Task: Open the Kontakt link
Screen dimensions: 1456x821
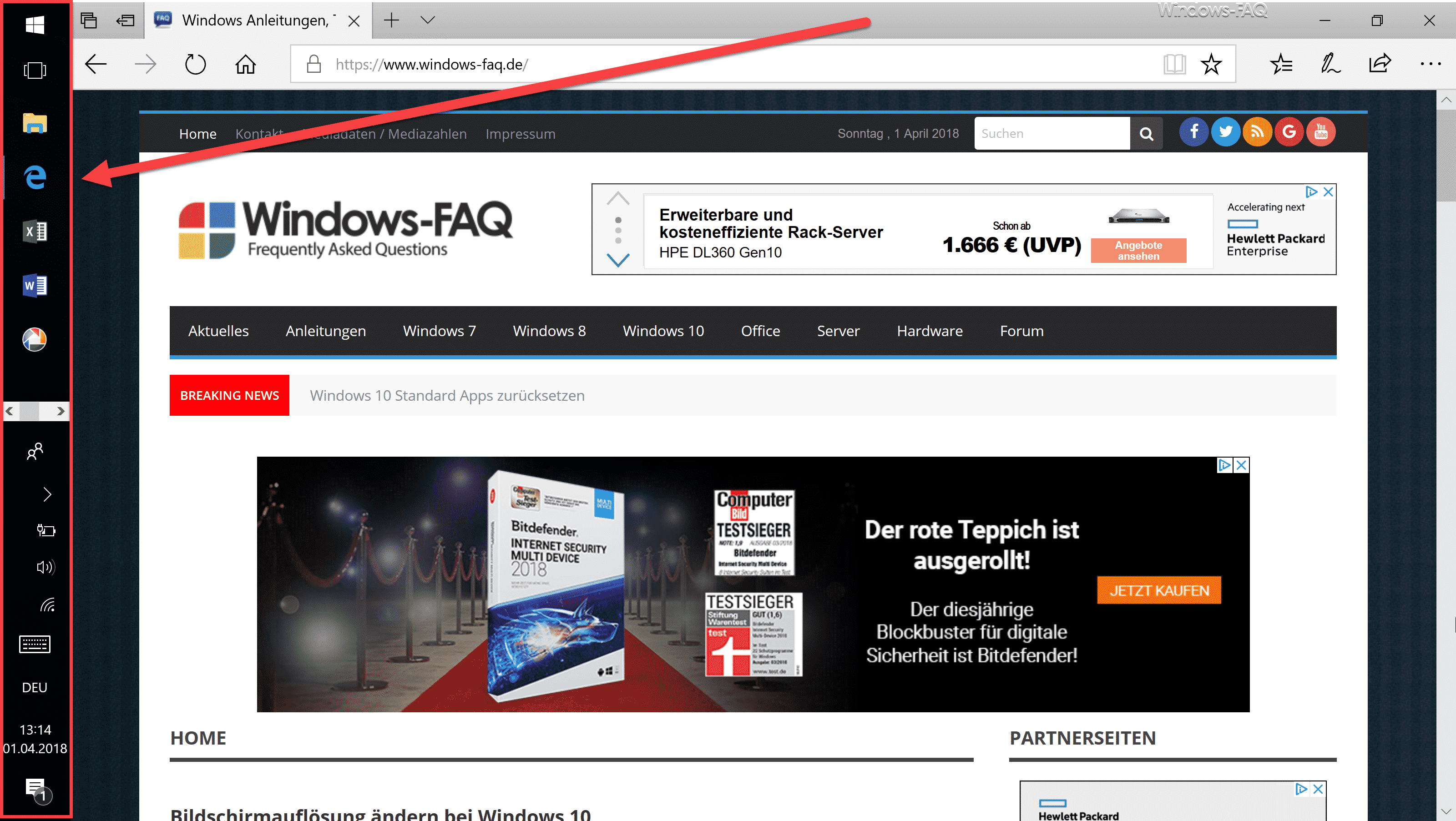Action: (x=259, y=134)
